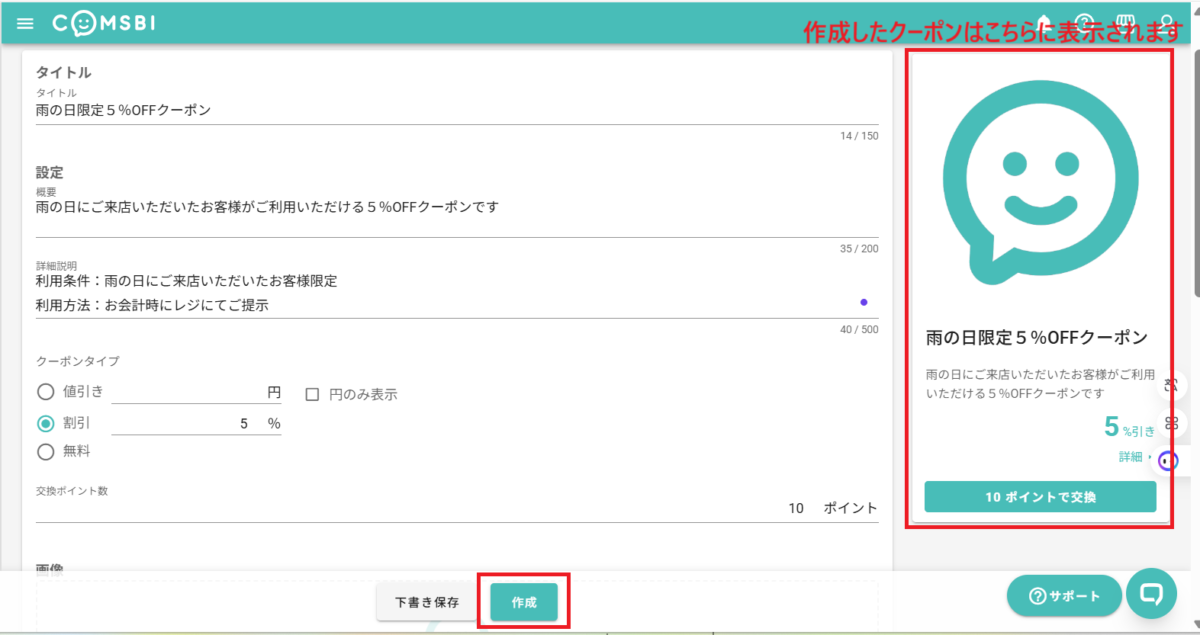Select the 割引 coupon type
The image size is (1200, 635).
click(45, 423)
